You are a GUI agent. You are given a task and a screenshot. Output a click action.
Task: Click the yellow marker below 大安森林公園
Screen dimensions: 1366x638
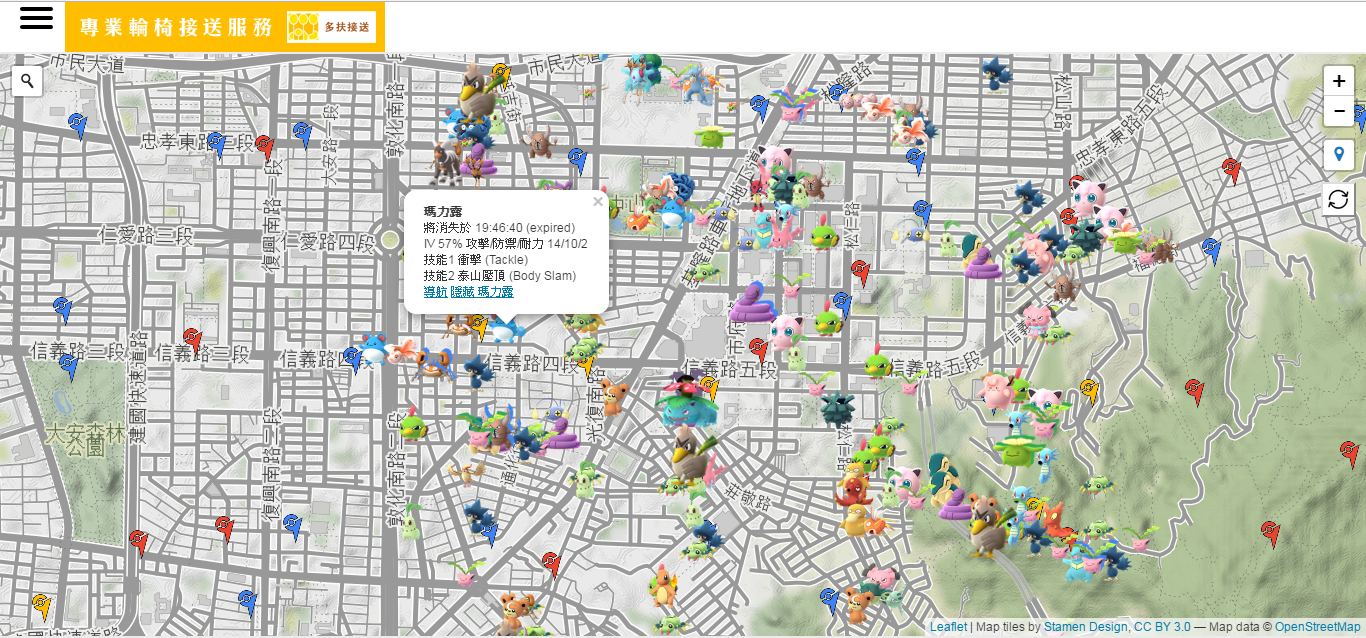coord(41,606)
